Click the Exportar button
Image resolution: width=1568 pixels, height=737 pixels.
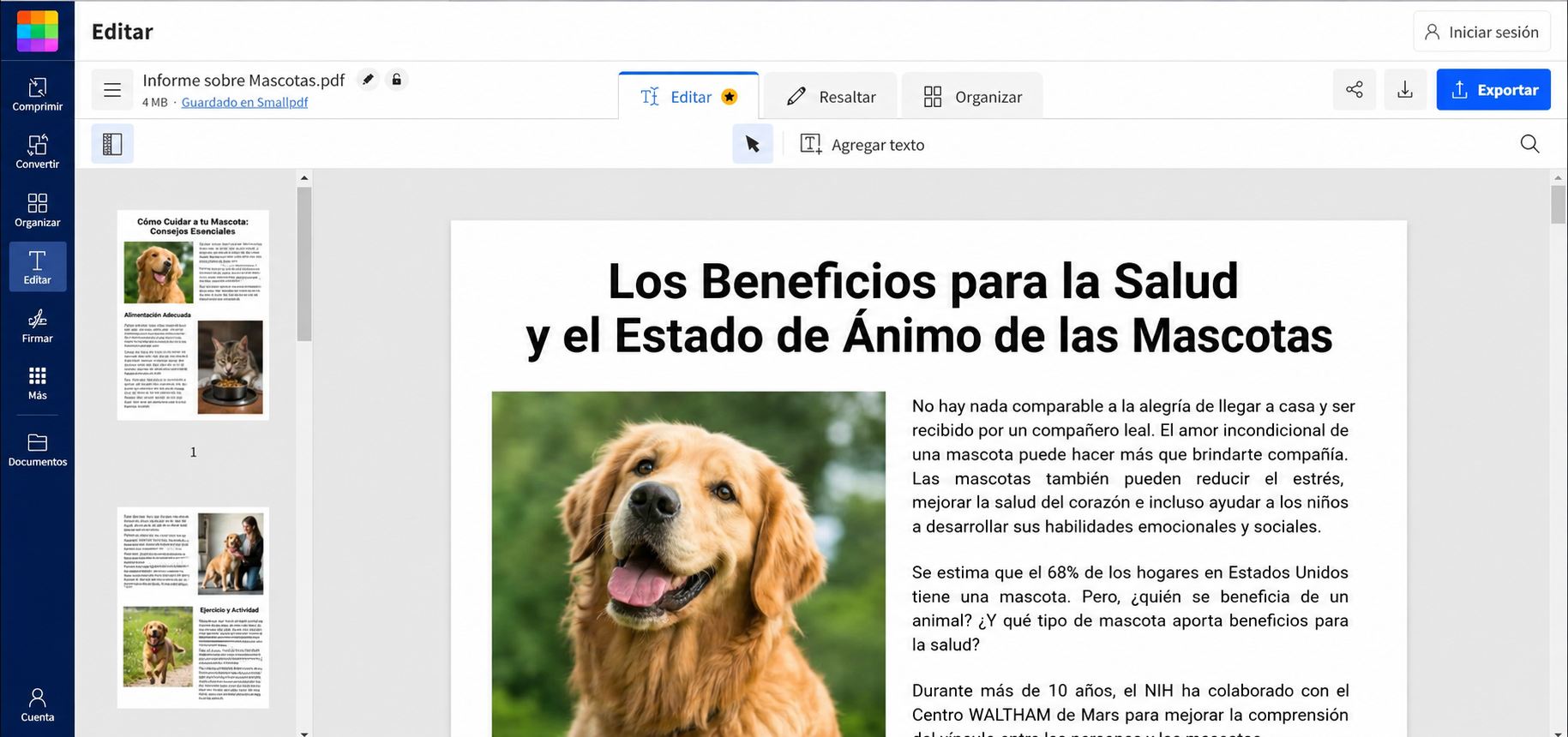(1493, 89)
